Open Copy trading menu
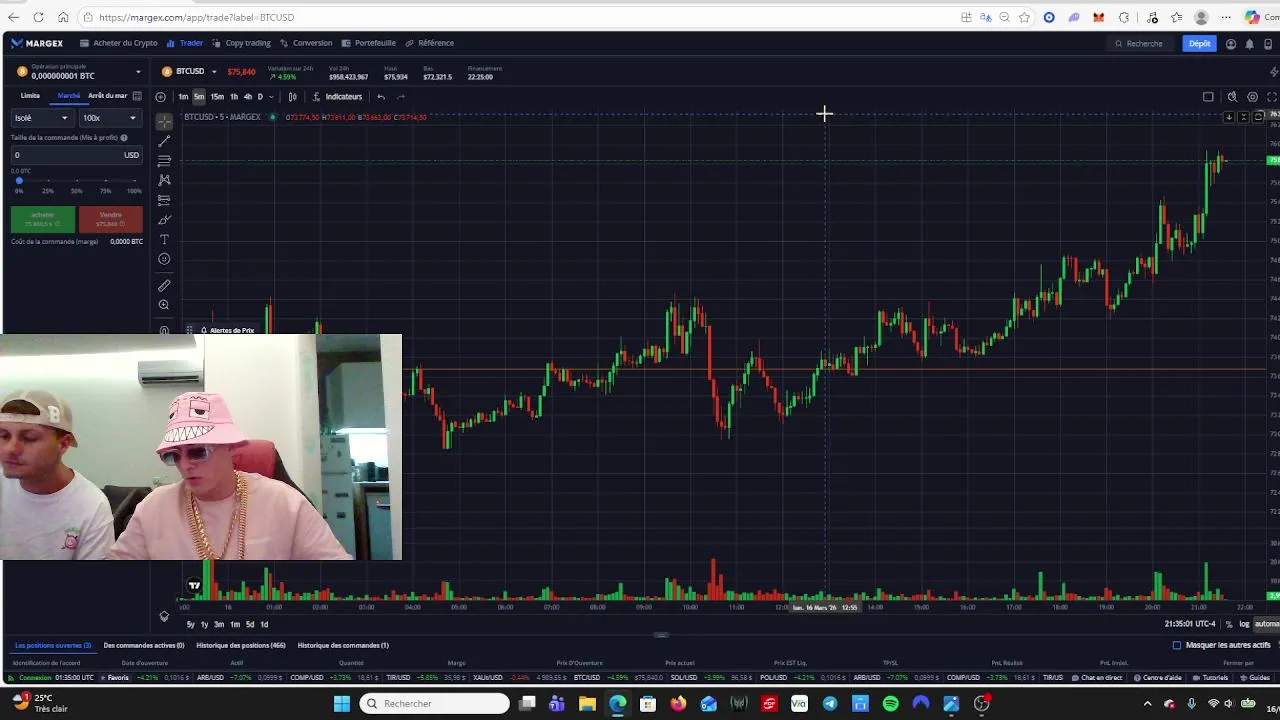1280x720 pixels. click(x=241, y=43)
